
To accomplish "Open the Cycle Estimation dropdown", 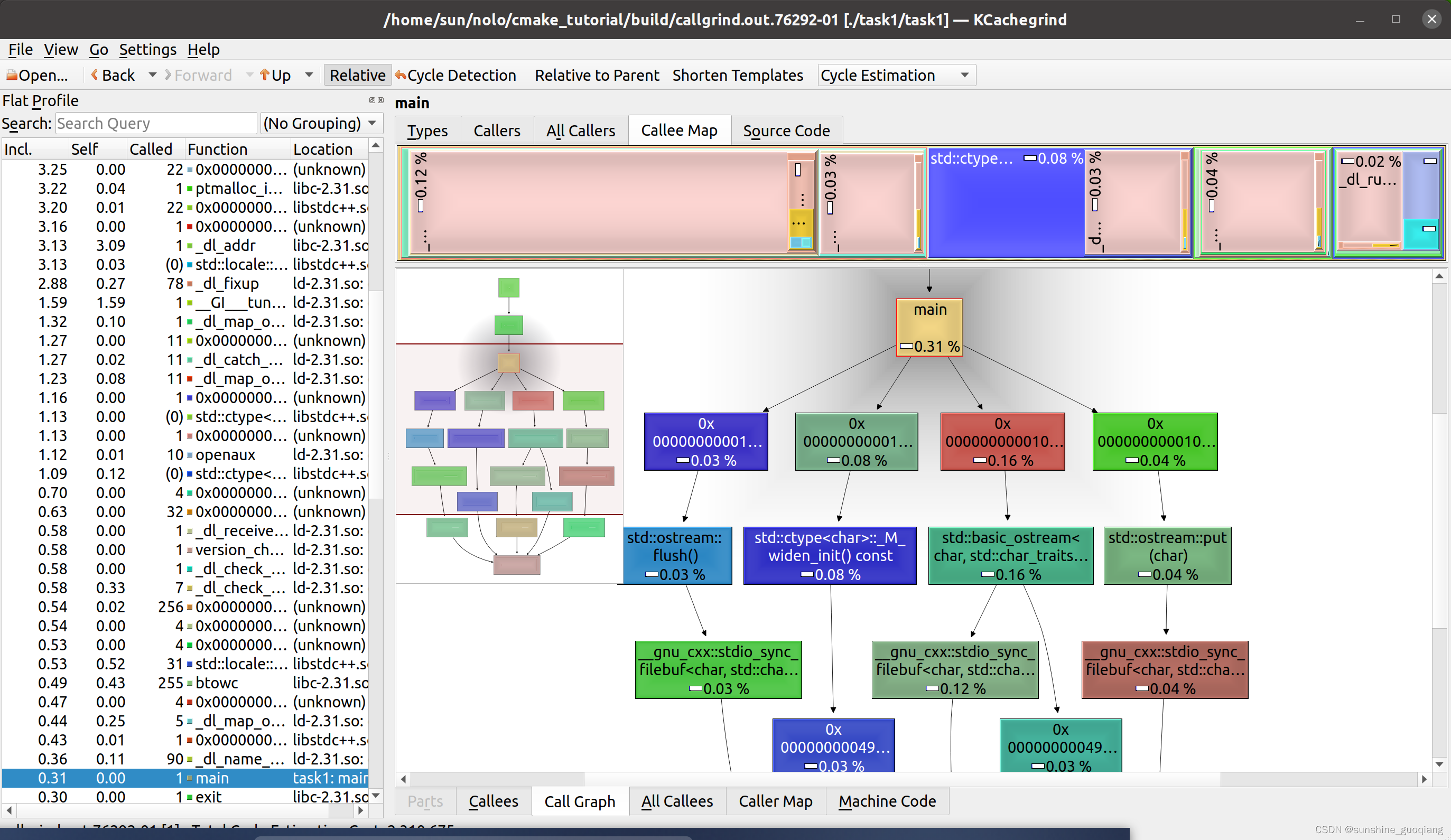I will 896,75.
